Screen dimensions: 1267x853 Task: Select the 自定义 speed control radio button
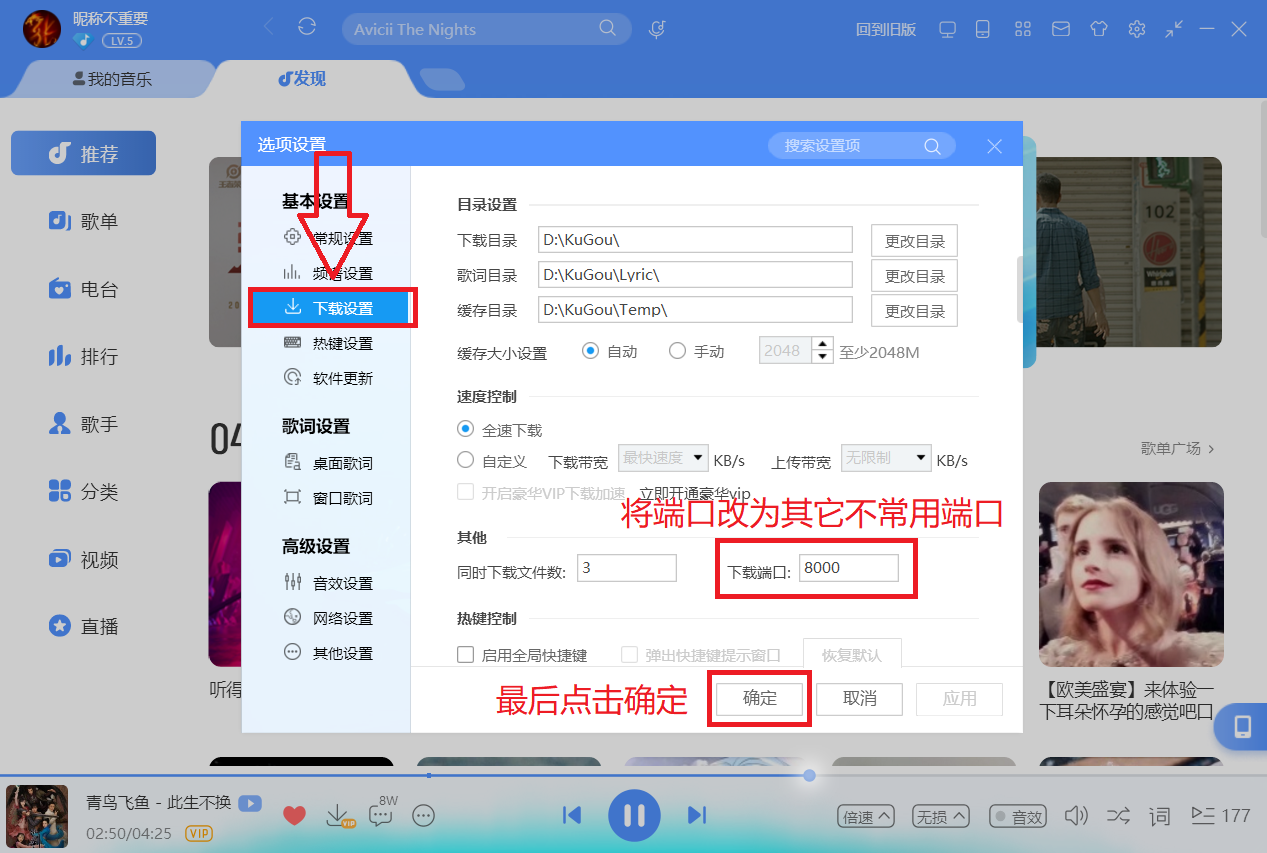[x=464, y=459]
